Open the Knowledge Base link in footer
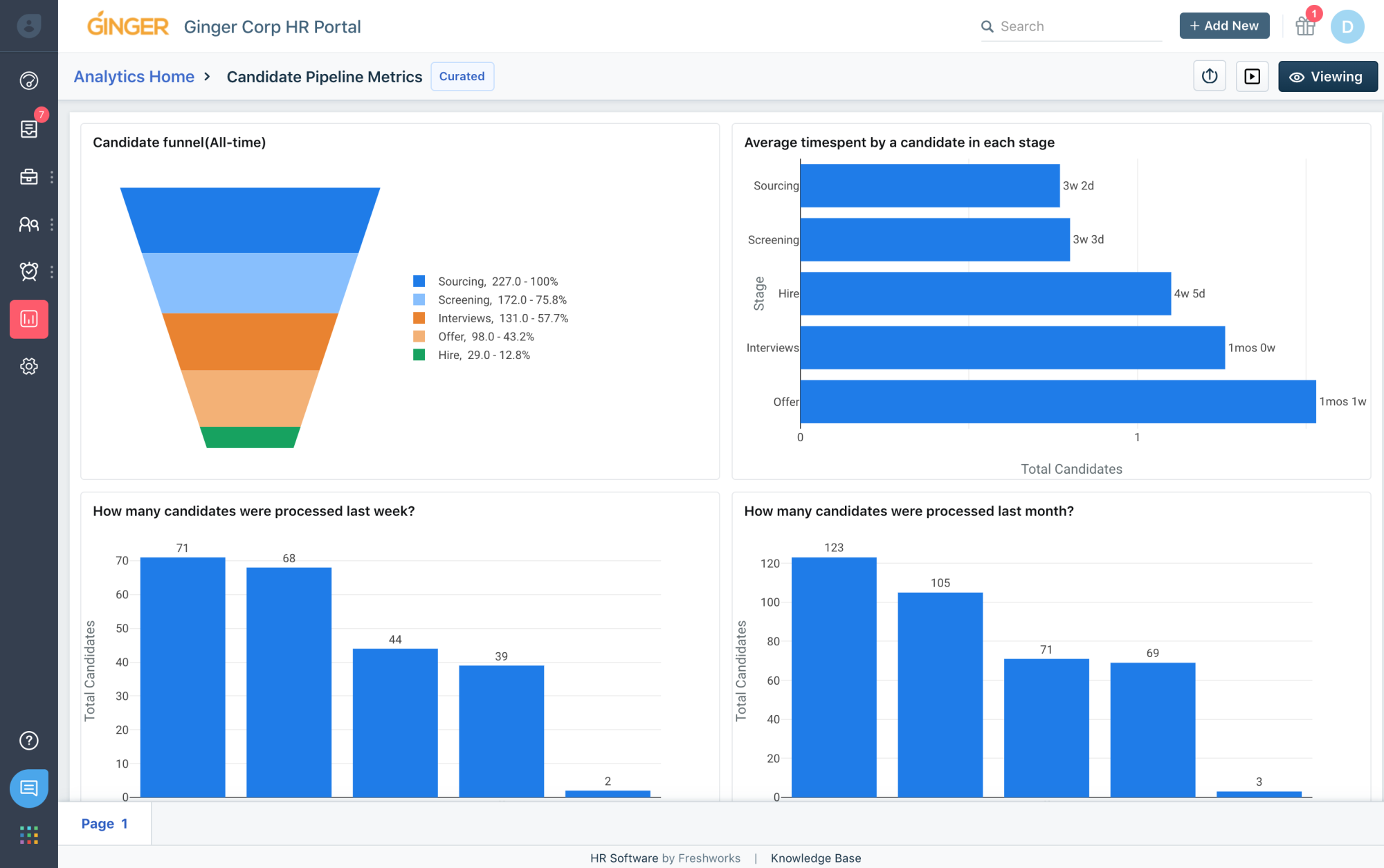 [x=816, y=858]
